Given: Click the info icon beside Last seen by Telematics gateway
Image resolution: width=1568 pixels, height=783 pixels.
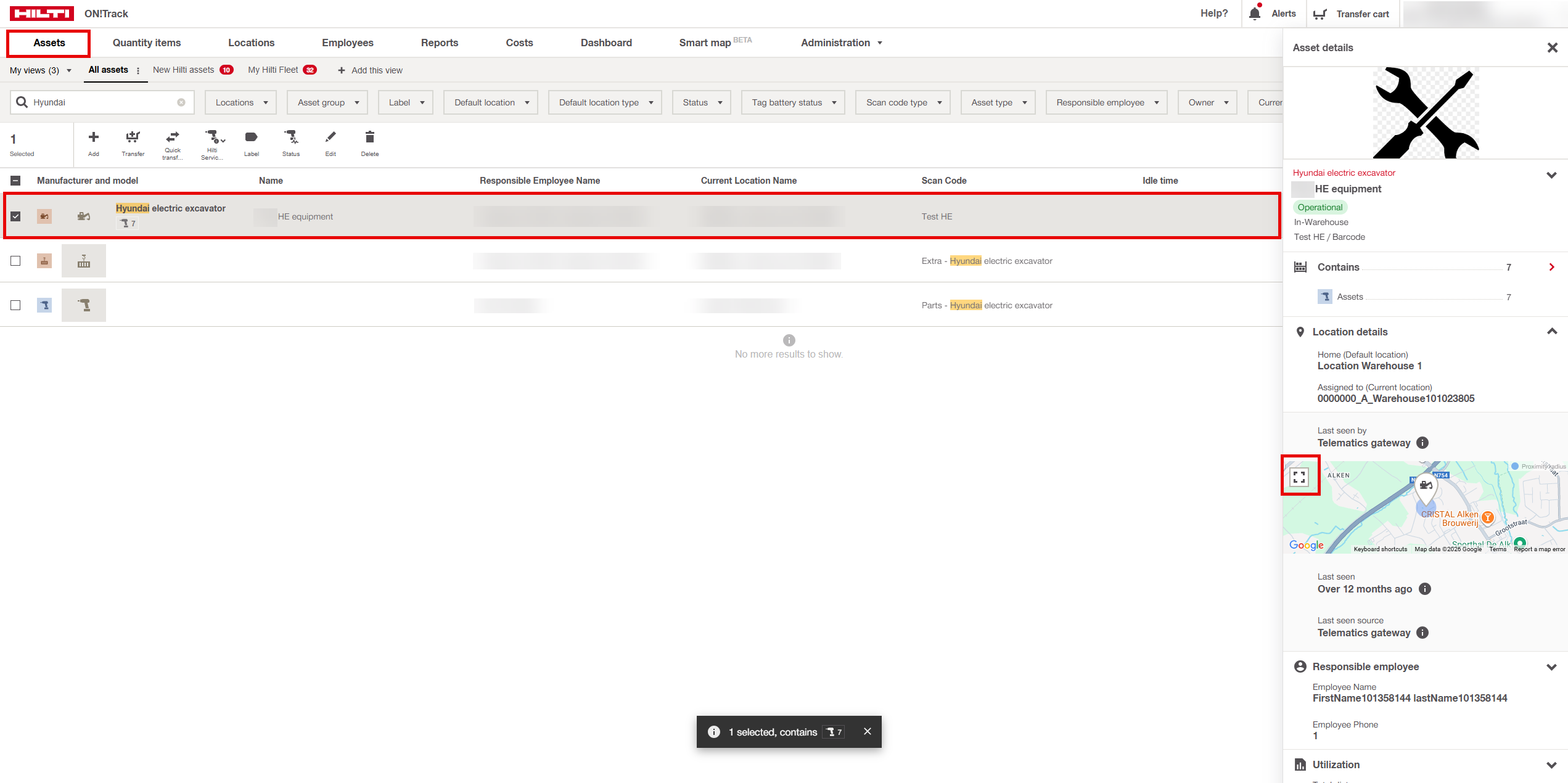Looking at the screenshot, I should (x=1422, y=443).
